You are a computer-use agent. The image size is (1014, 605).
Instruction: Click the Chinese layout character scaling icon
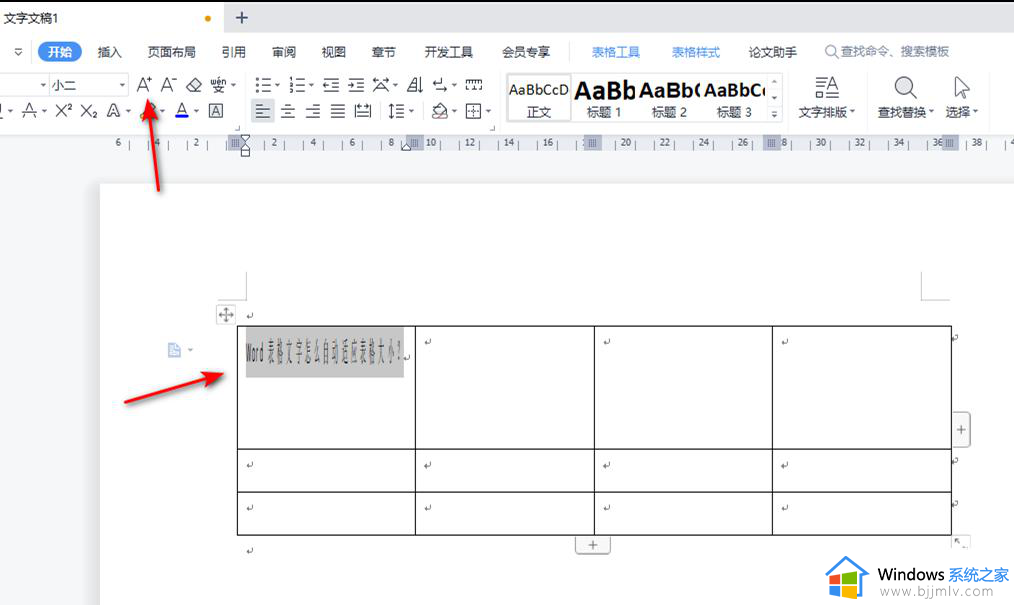(382, 85)
